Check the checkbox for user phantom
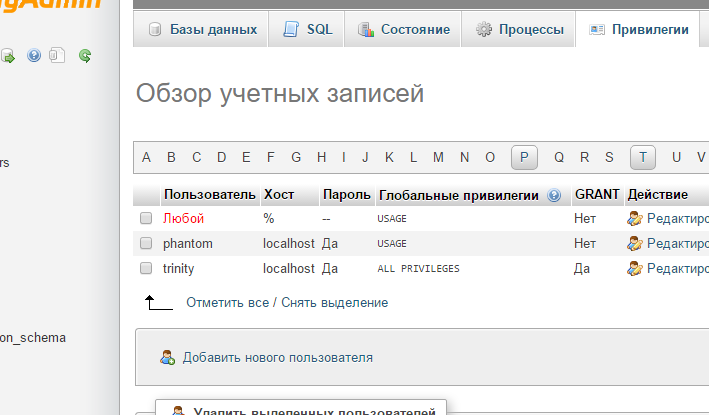The height and width of the screenshot is (415, 709). [x=146, y=243]
